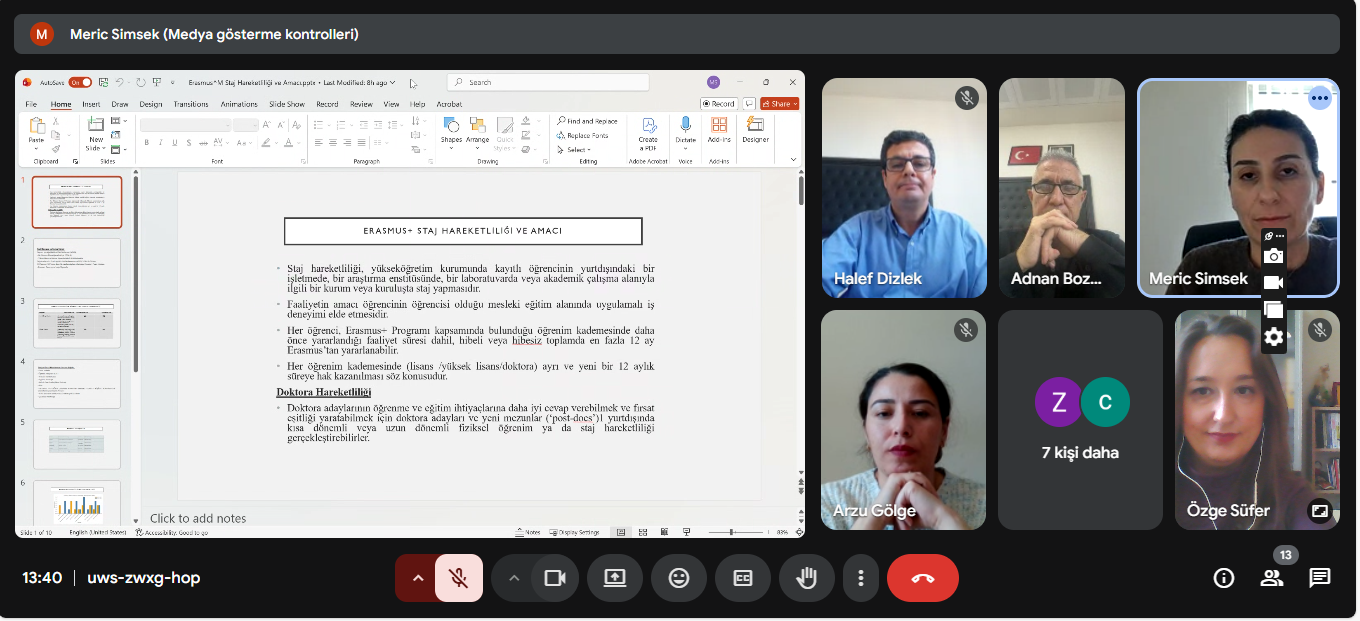
Task: Switch to the Slide Show tab
Action: [x=287, y=104]
